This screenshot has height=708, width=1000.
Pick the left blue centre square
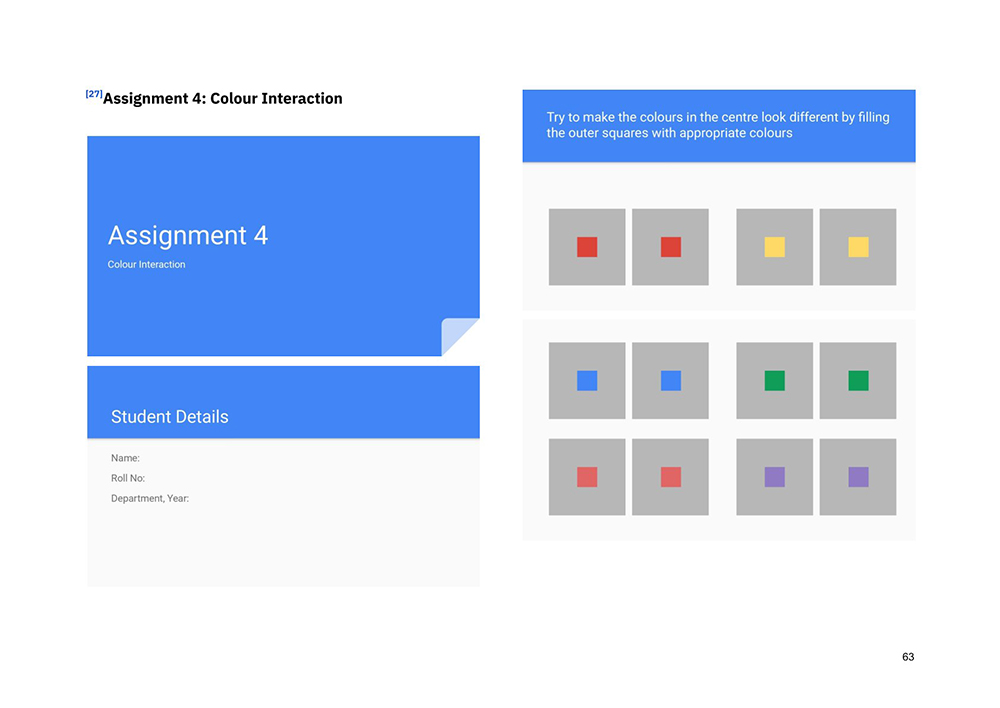click(587, 381)
